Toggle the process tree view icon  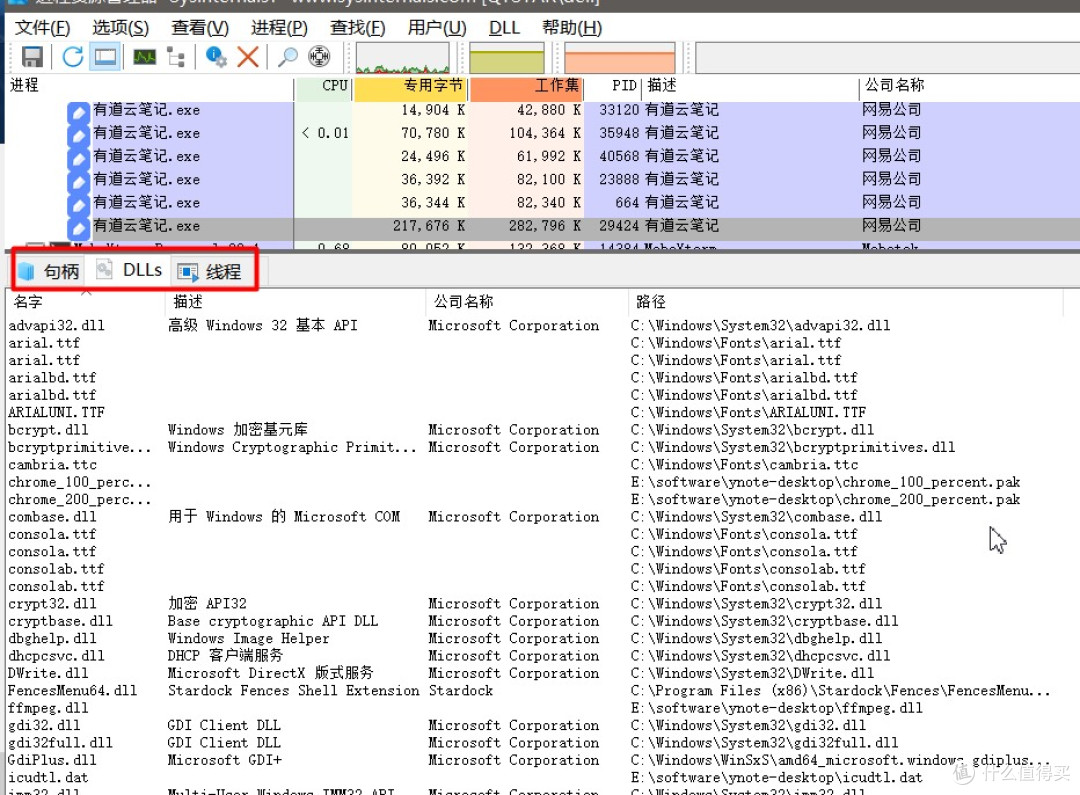pyautogui.click(x=176, y=57)
